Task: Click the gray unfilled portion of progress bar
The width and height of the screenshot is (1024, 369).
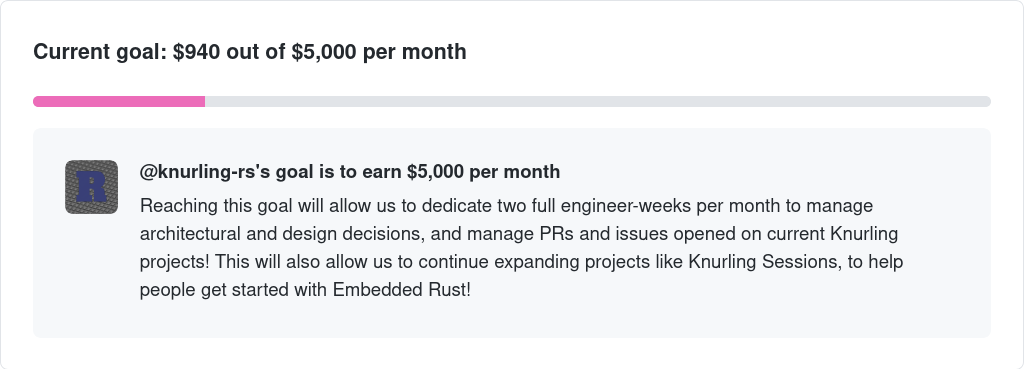Action: pos(598,101)
